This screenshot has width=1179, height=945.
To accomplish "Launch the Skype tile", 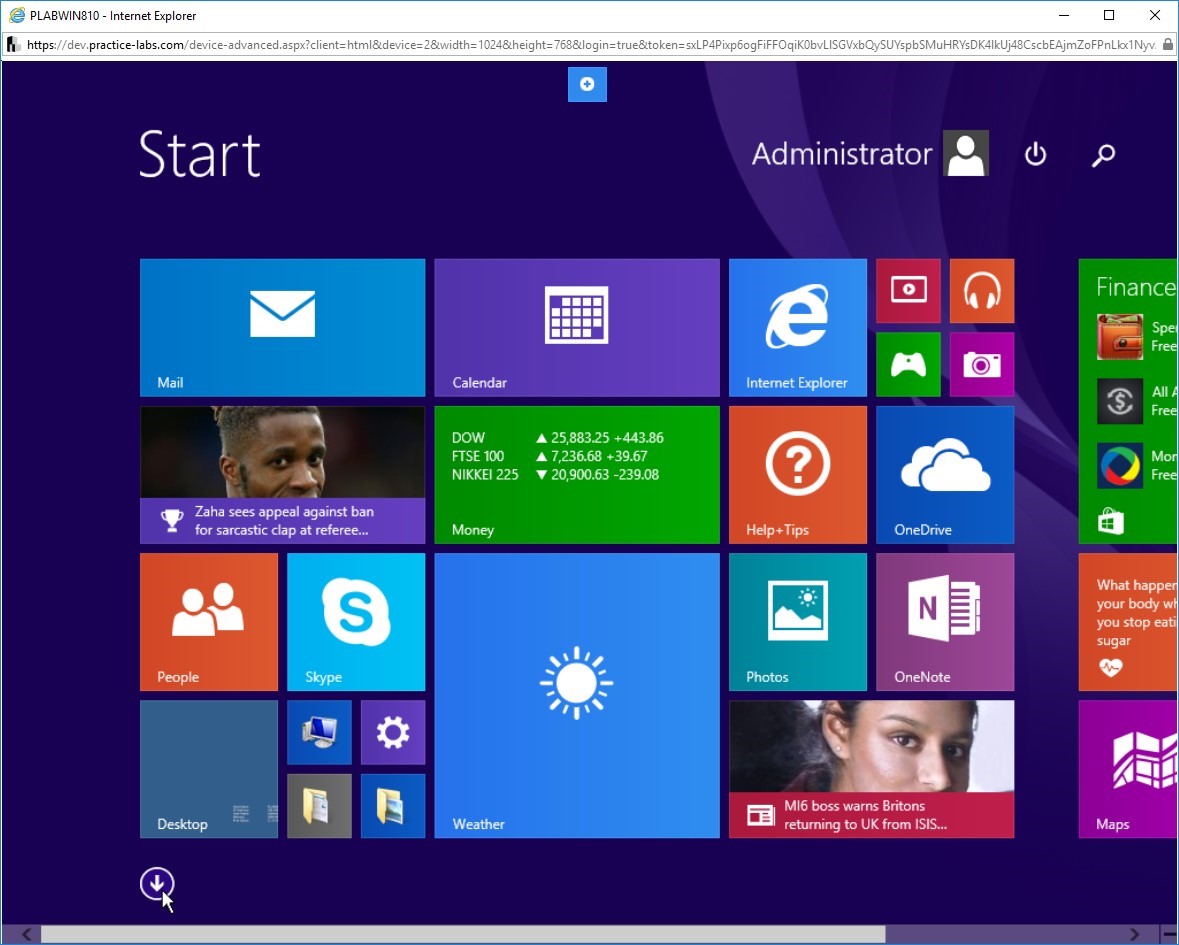I will point(356,622).
